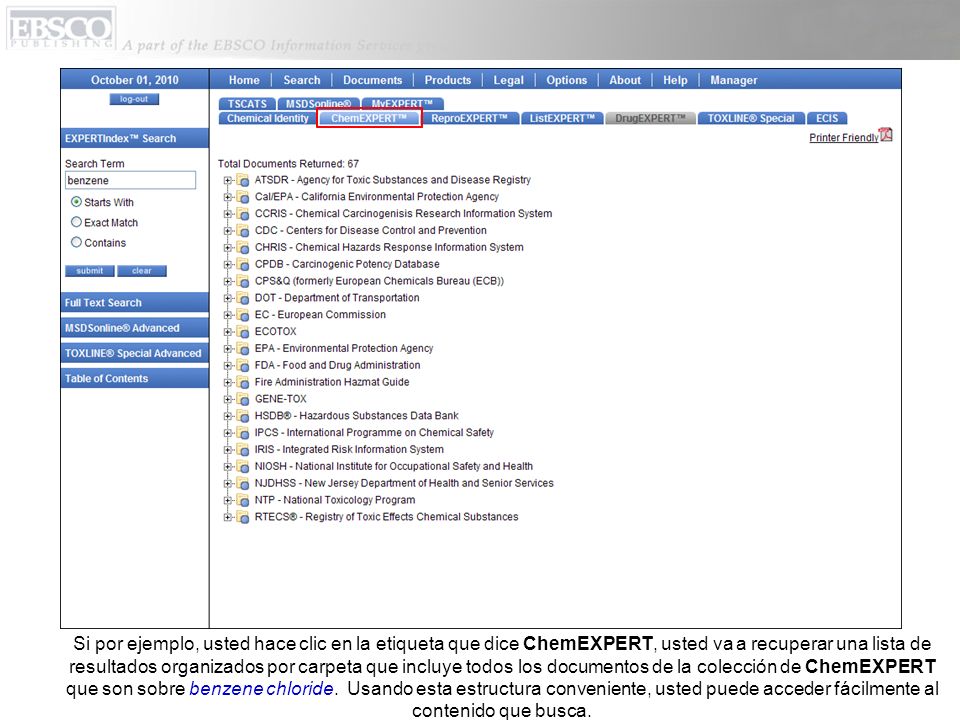Click the ATSDR folder icon
960x720 pixels.
coord(243,181)
